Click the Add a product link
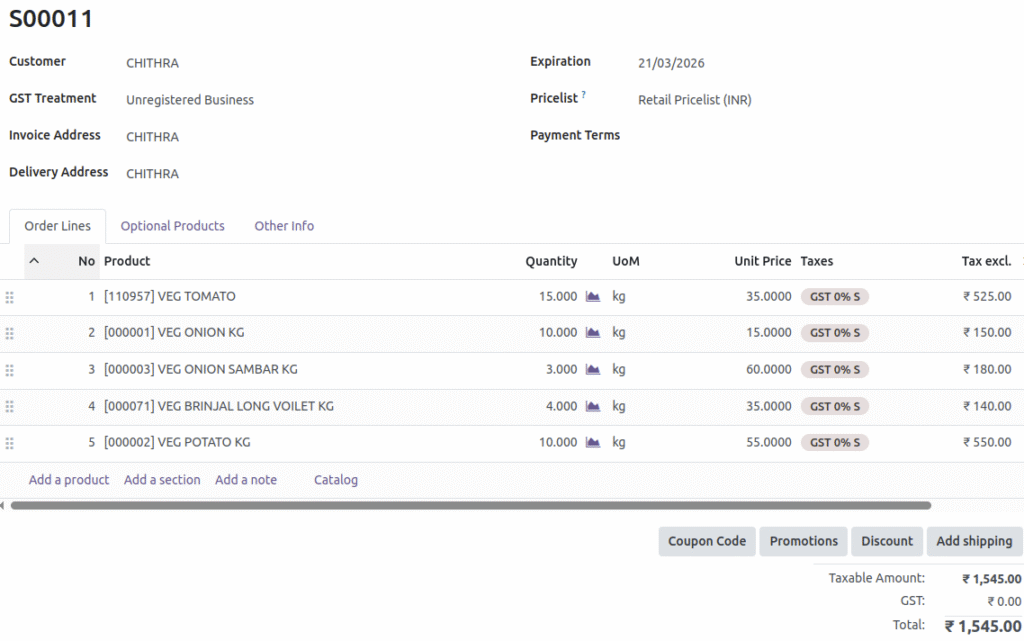Screen dimensions: 1024x641 69,480
